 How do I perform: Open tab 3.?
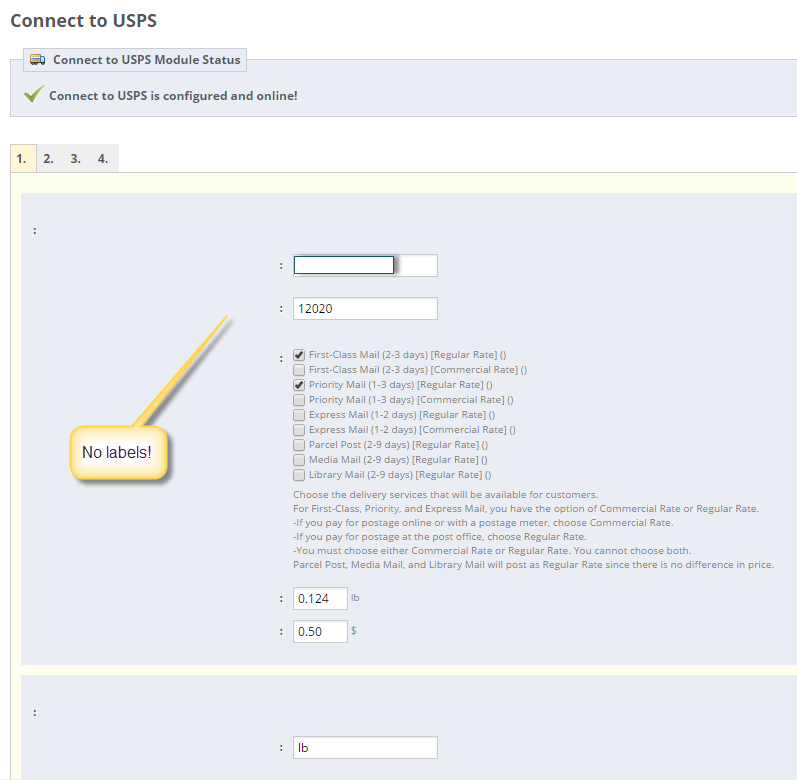[x=75, y=159]
